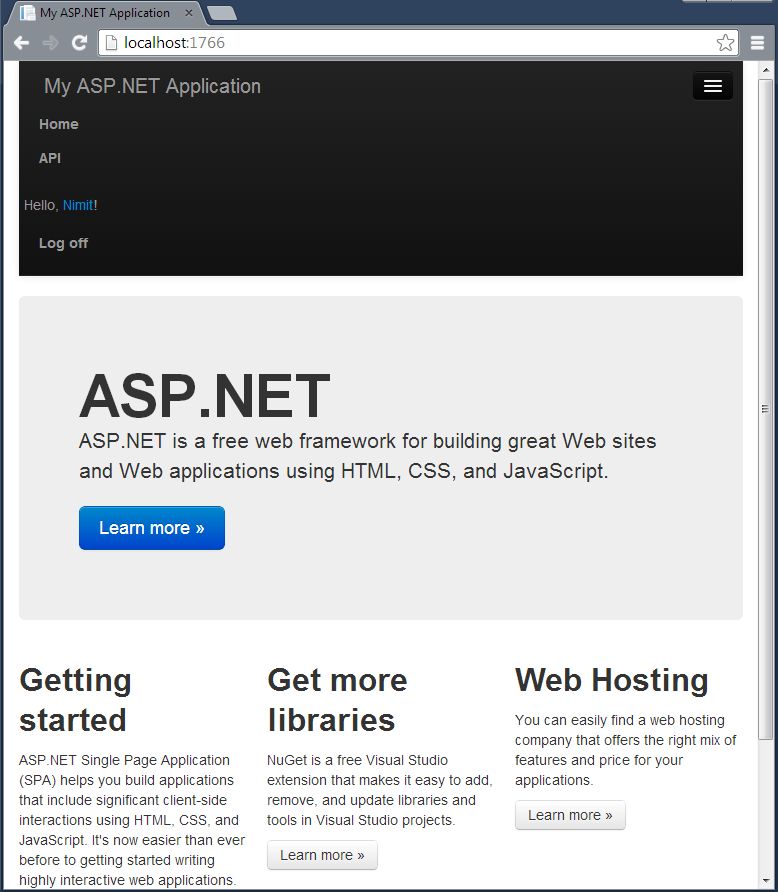This screenshot has width=778, height=892.
Task: Click the My ASP.NET Application brand link
Action: 152,86
